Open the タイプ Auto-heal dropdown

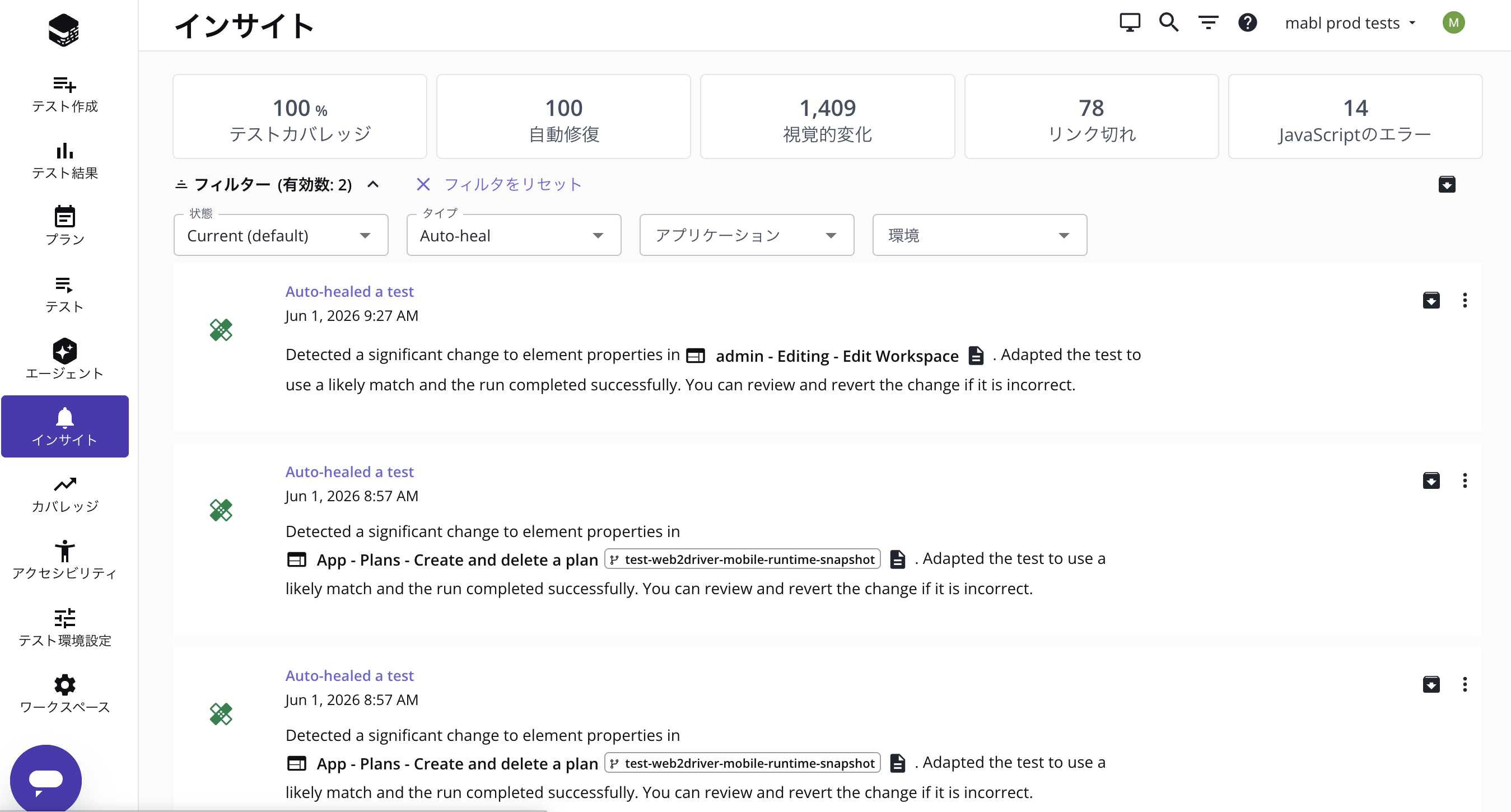tap(514, 235)
